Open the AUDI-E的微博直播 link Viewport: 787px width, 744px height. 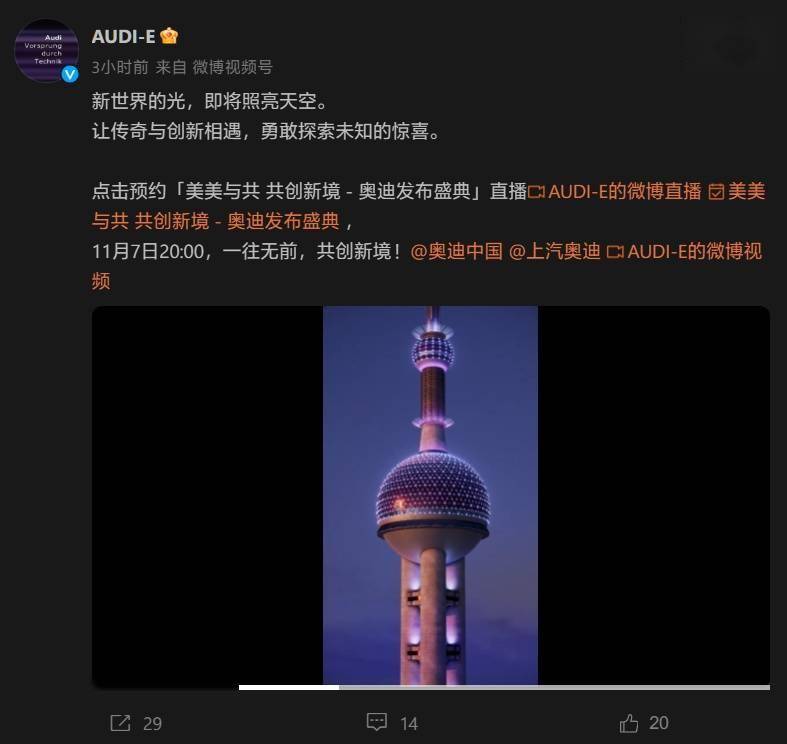pyautogui.click(x=625, y=191)
